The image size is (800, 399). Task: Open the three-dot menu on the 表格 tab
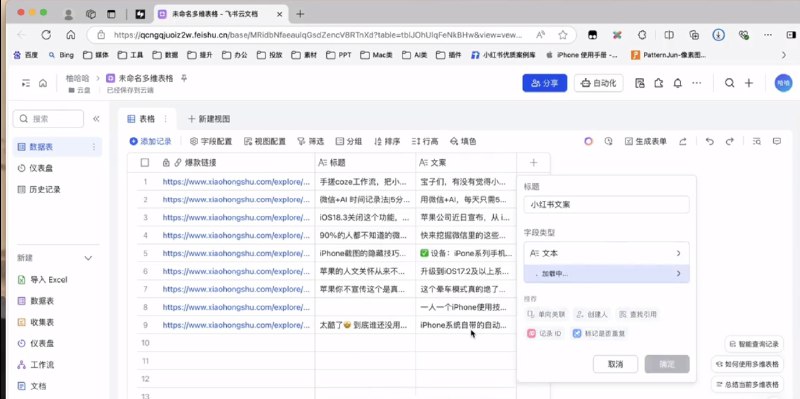[165, 119]
